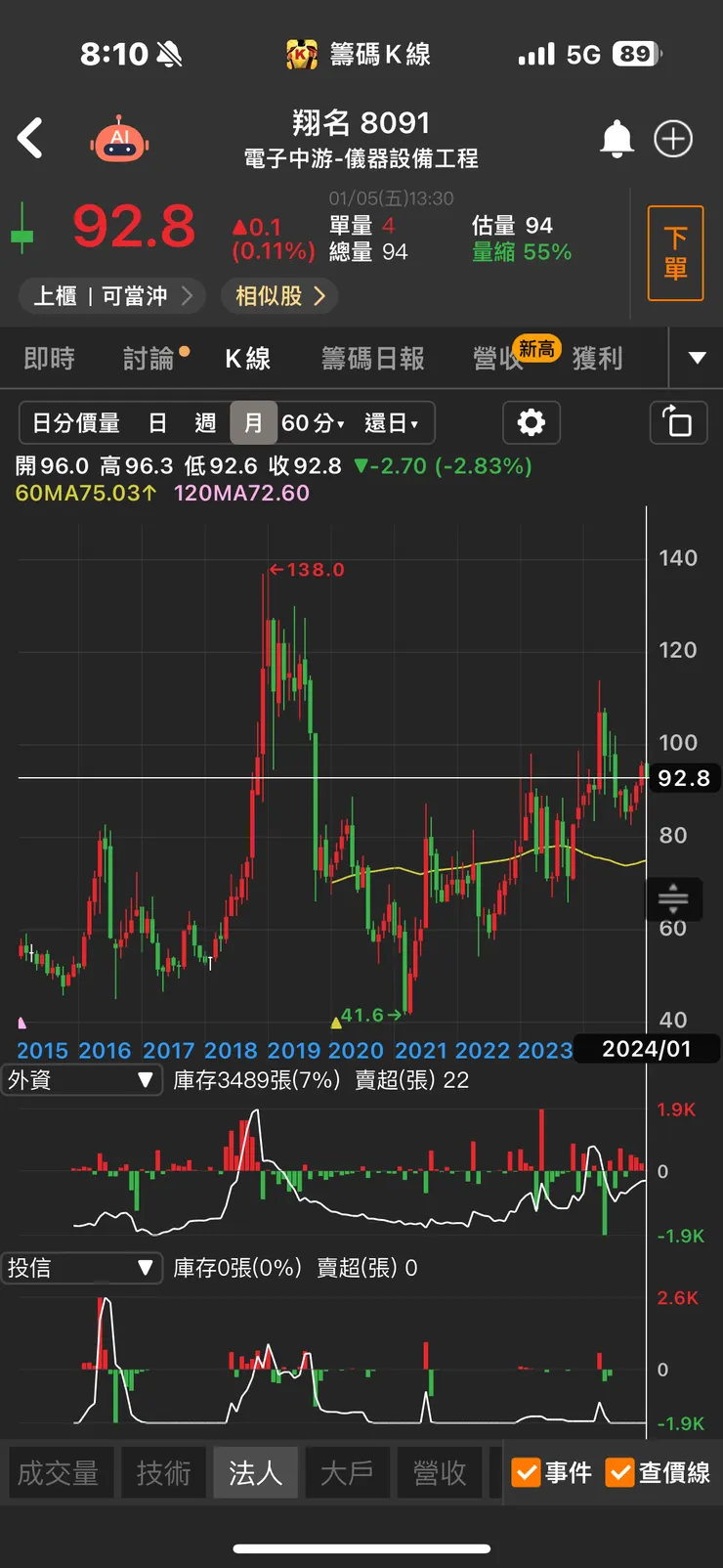Tap the 2024/01 date label

pyautogui.click(x=647, y=1049)
